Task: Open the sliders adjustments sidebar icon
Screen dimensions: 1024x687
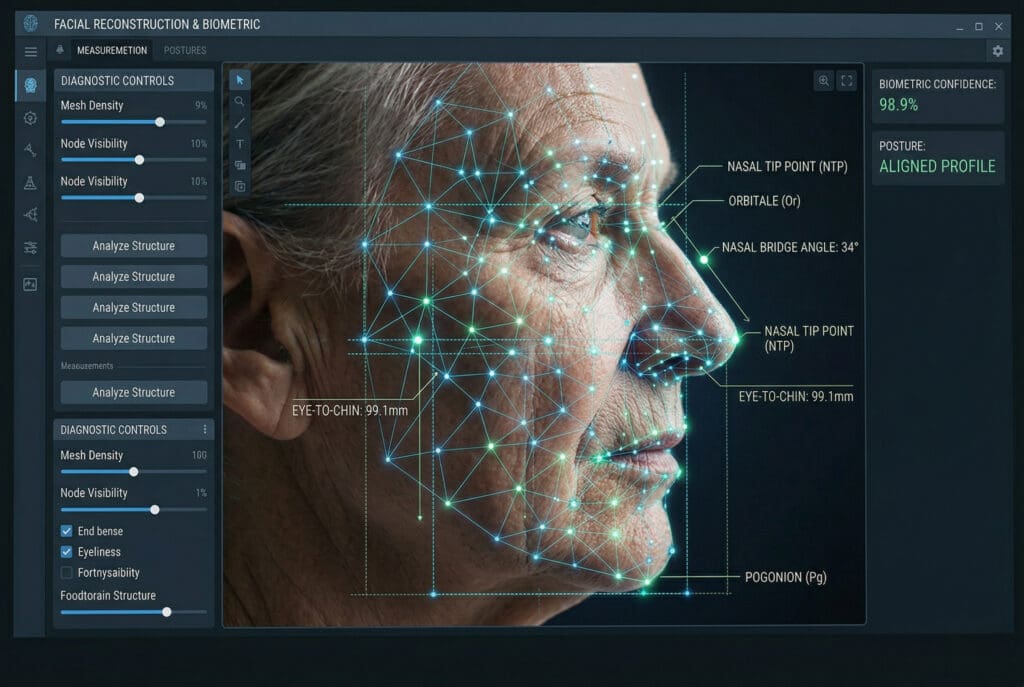Action: pos(30,248)
